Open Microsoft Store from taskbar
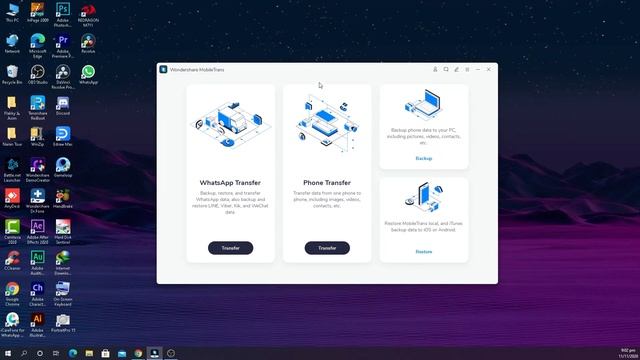Image resolution: width=640 pixels, height=360 pixels. coord(105,353)
